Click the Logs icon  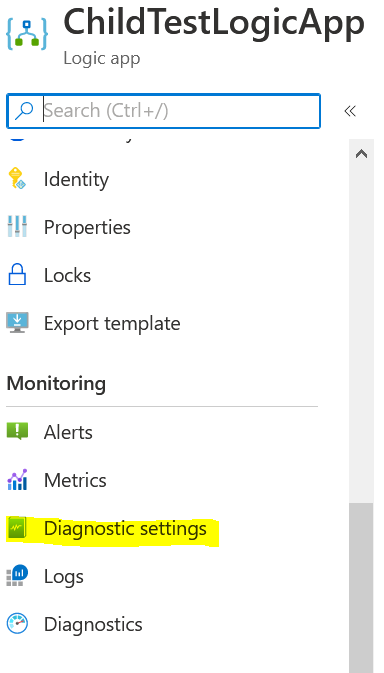click(x=17, y=576)
